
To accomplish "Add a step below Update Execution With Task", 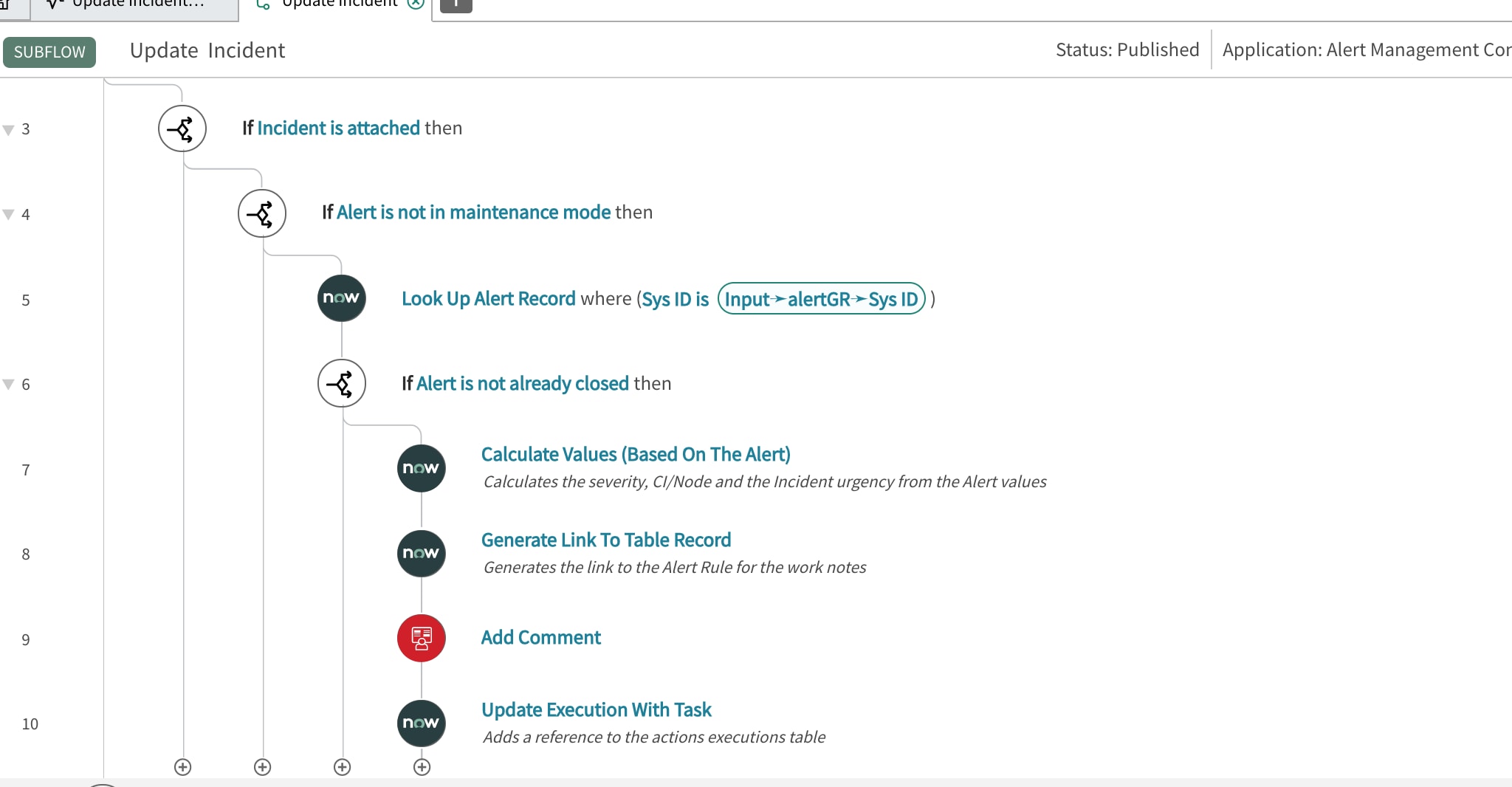I will click(422, 767).
